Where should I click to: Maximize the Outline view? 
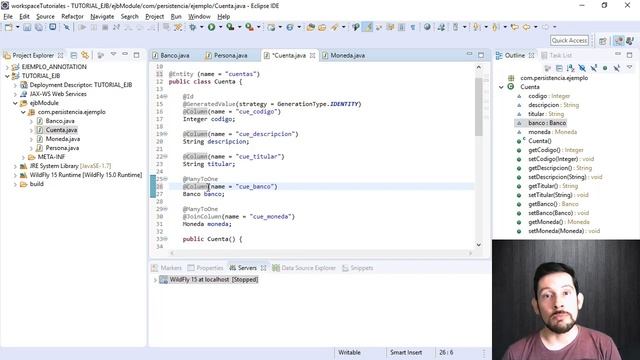629,55
